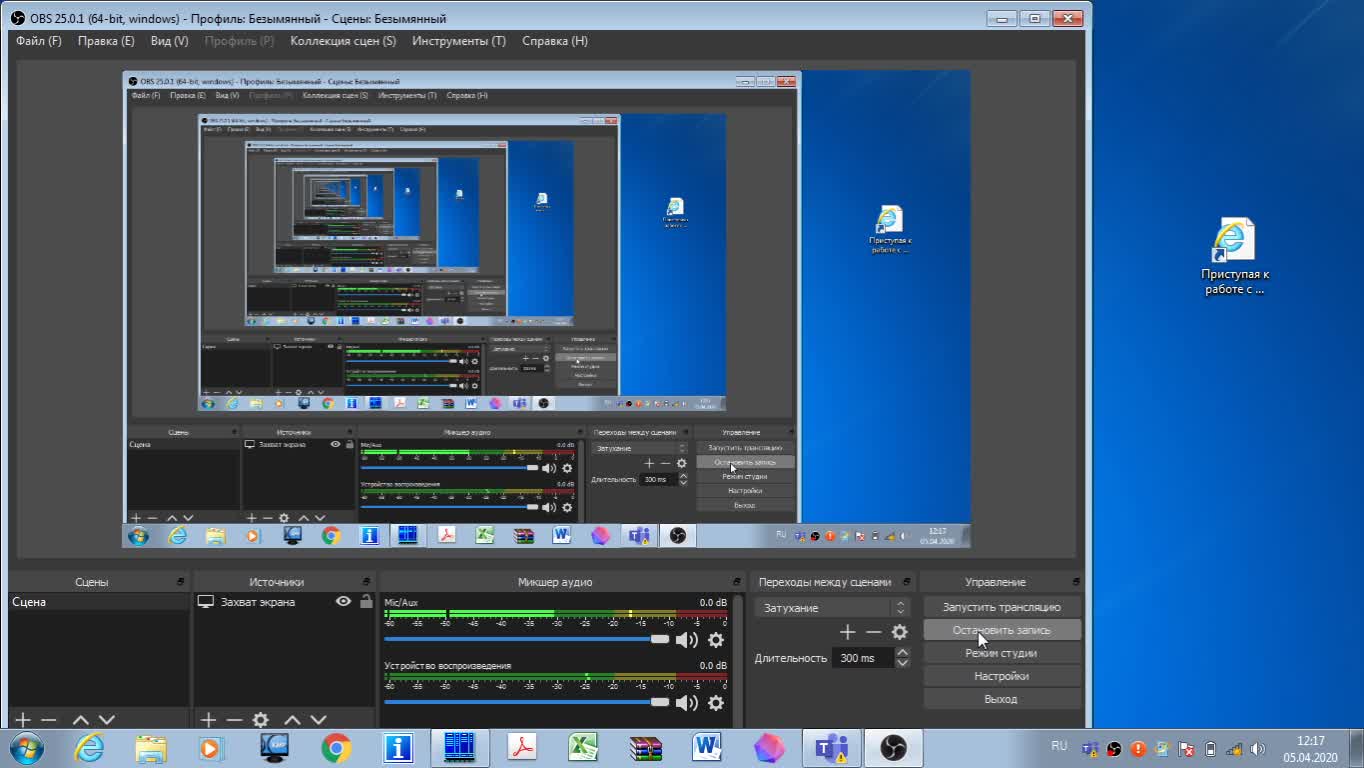Image resolution: width=1364 pixels, height=768 pixels.
Task: Click the Выход button
Action: point(1001,699)
